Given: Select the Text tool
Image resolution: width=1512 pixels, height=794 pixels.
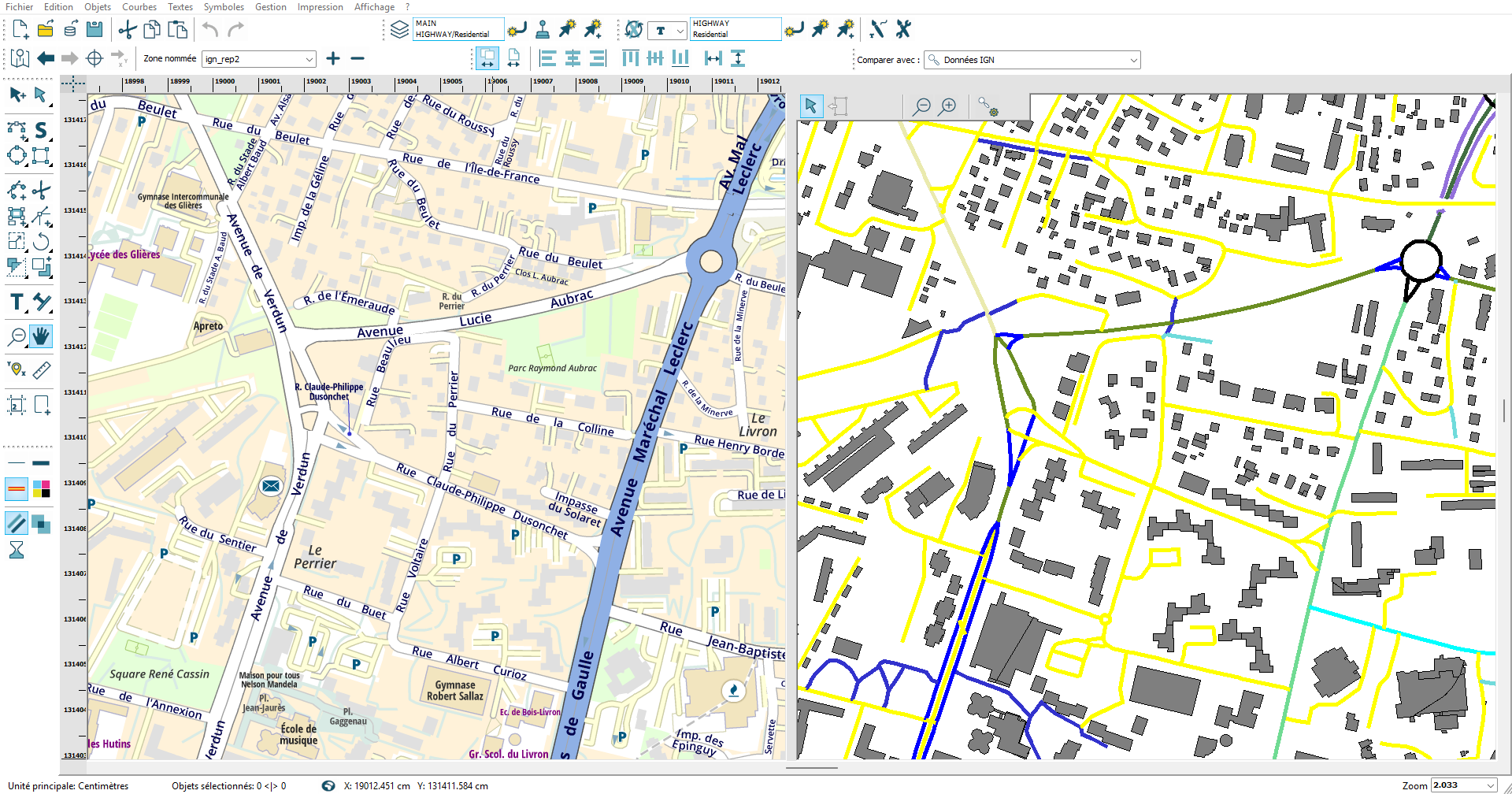Looking at the screenshot, I should pos(17,302).
